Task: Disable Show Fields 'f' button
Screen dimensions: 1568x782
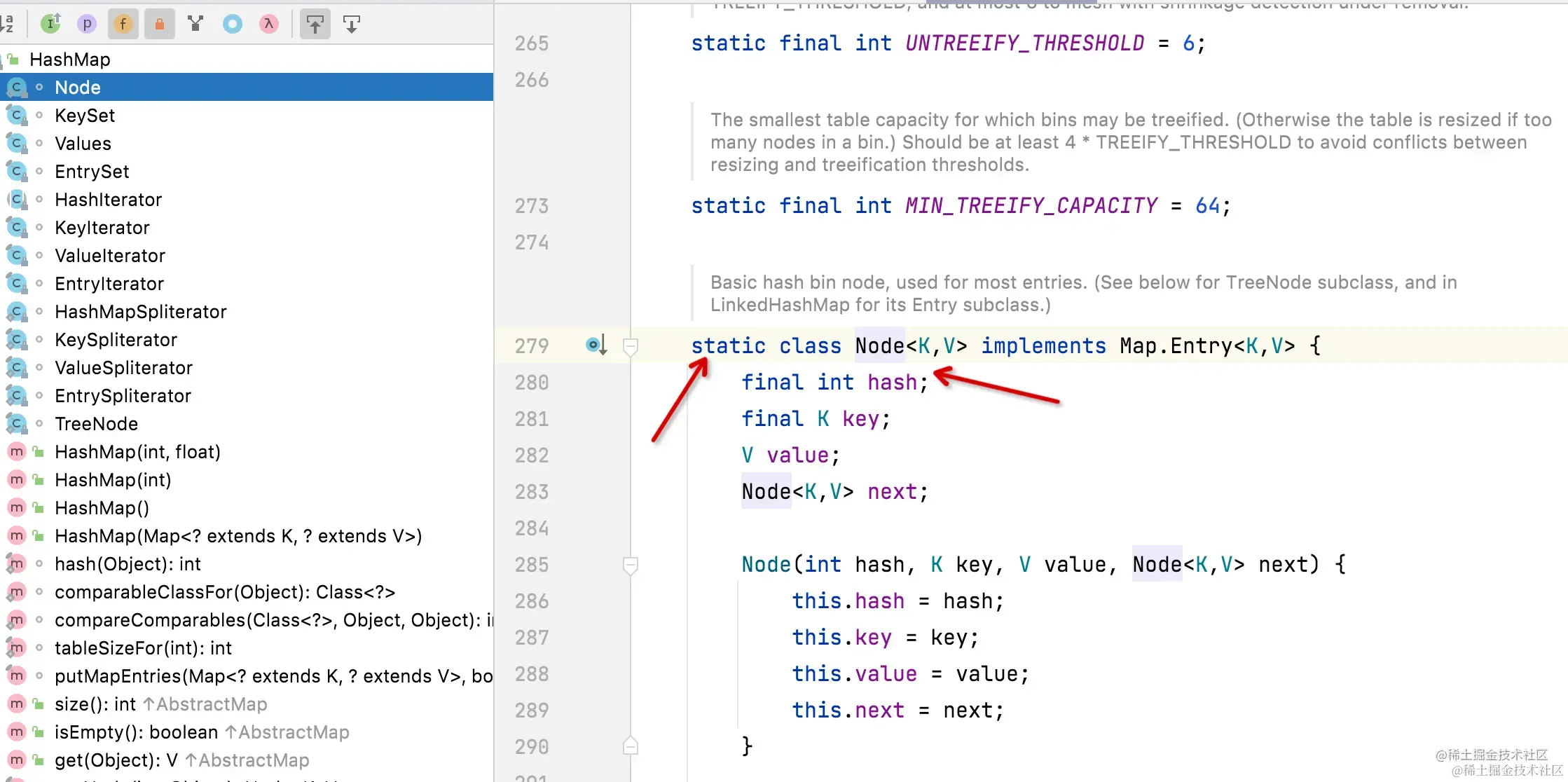Action: tap(123, 25)
